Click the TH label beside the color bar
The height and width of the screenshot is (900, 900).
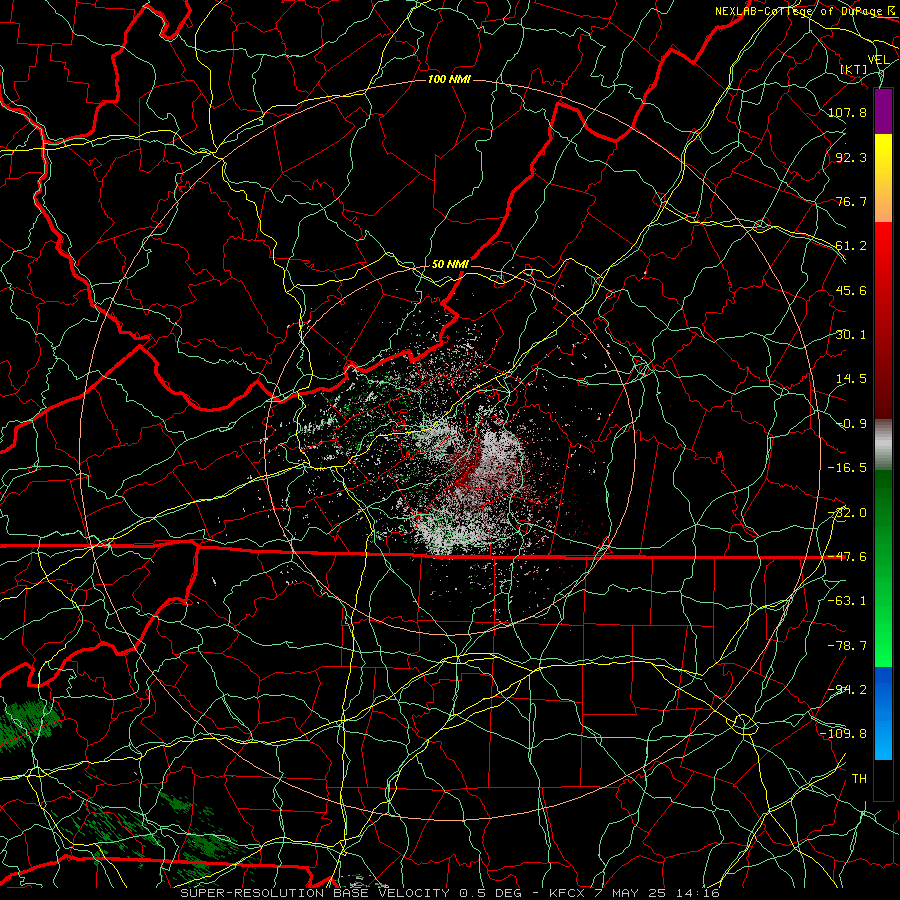(x=859, y=779)
